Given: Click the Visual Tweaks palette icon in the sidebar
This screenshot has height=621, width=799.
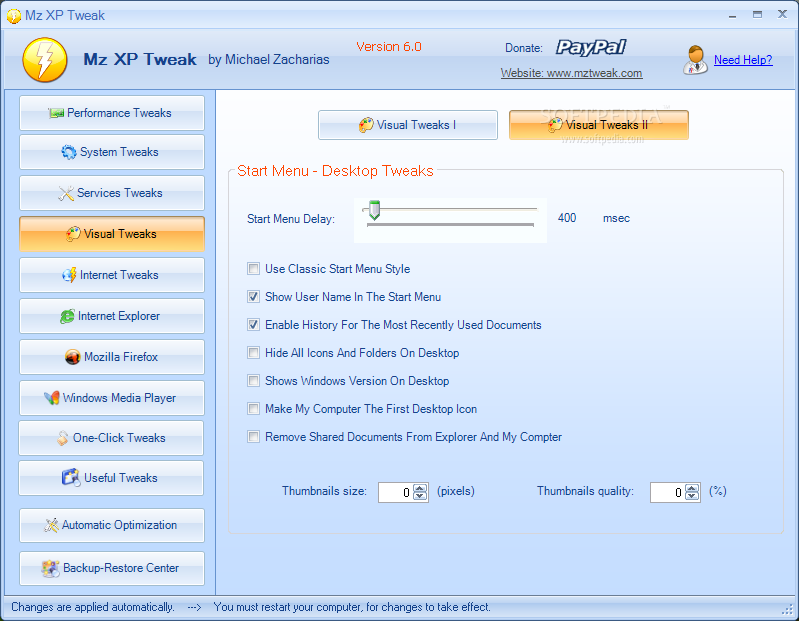Looking at the screenshot, I should coord(73,234).
